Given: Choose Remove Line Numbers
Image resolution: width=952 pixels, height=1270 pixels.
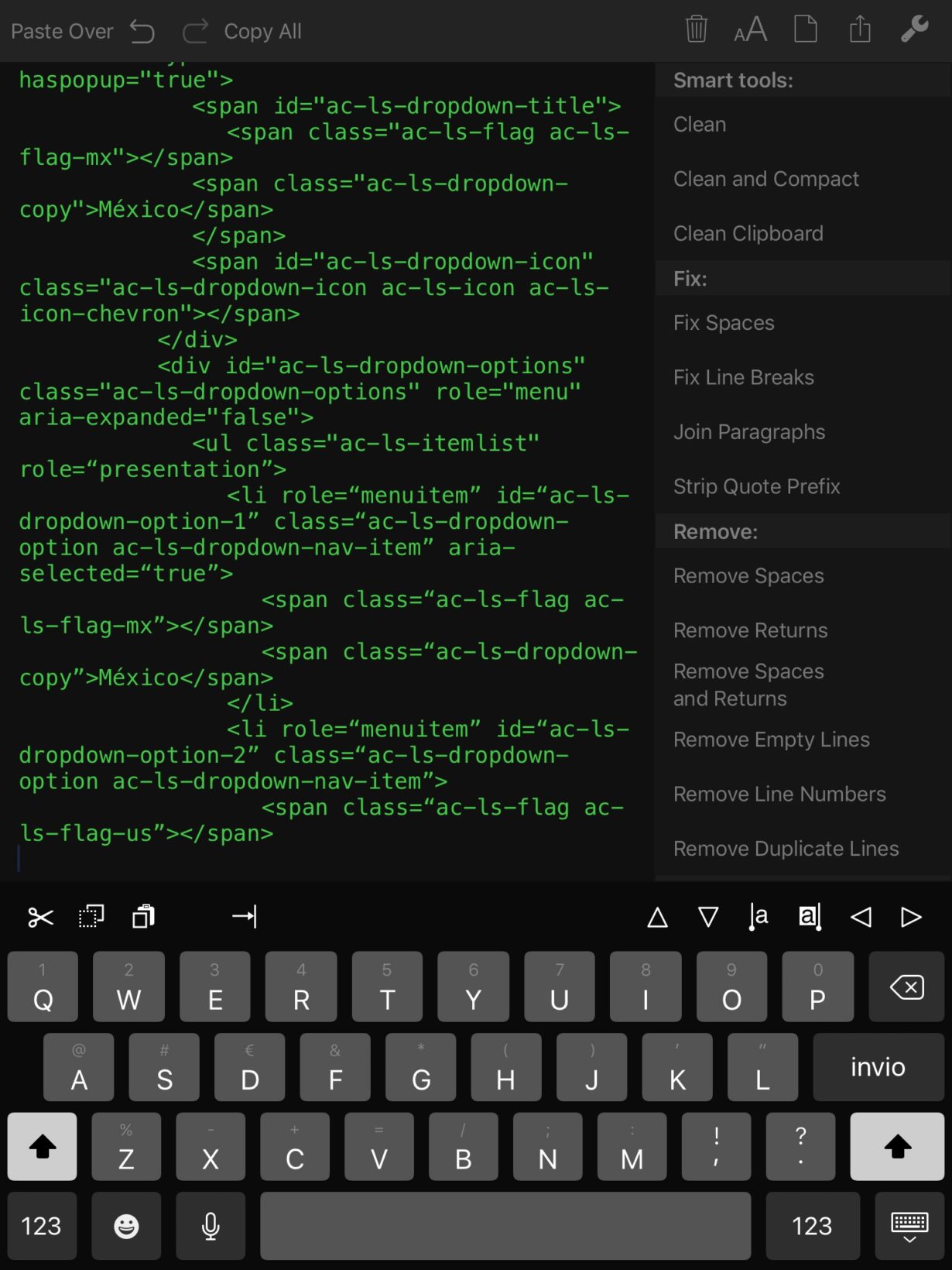Looking at the screenshot, I should click(x=803, y=794).
